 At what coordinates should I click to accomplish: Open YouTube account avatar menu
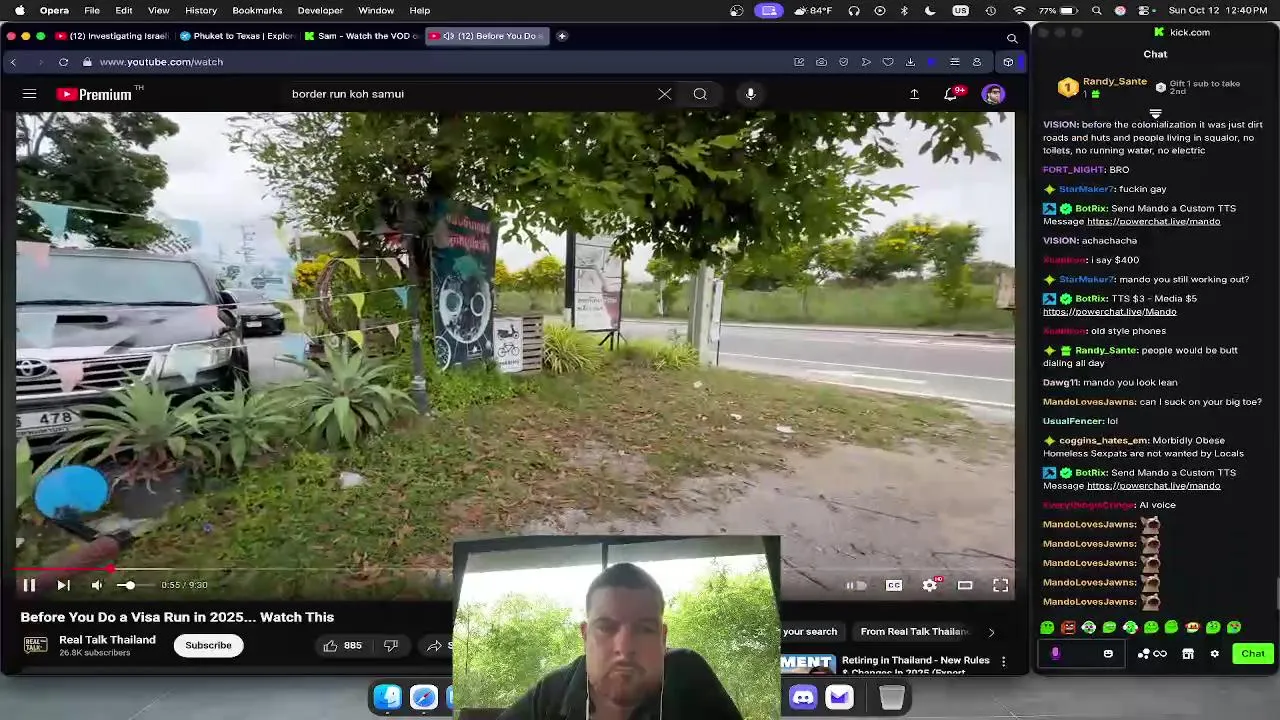coord(993,94)
